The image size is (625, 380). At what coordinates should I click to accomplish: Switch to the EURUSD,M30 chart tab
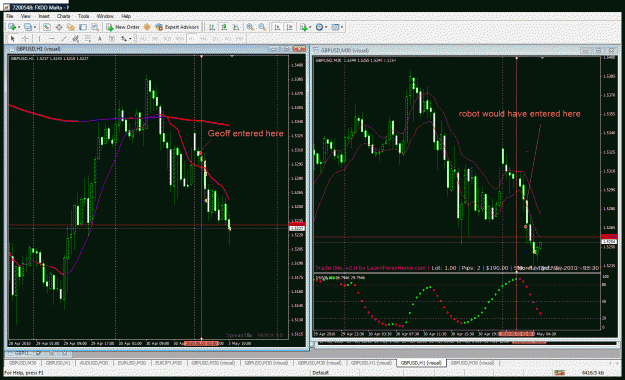[131, 363]
